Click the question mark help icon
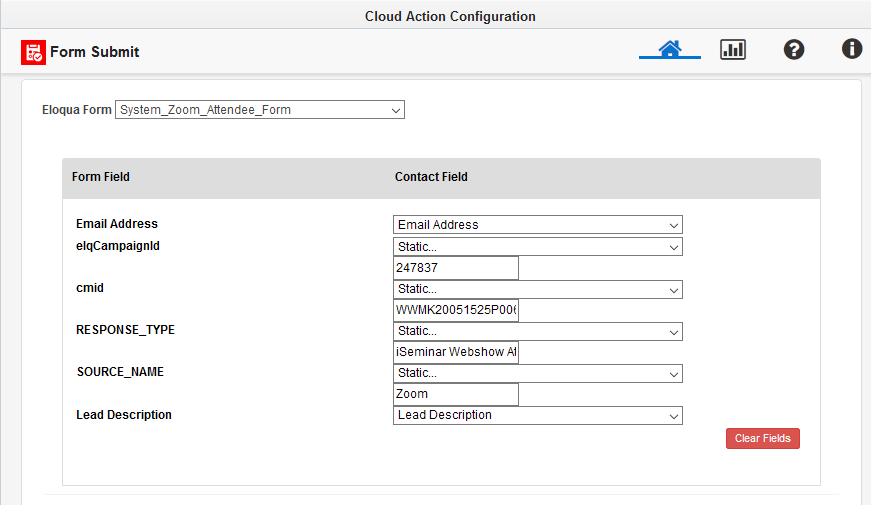Screen dimensions: 871x505 point(794,49)
